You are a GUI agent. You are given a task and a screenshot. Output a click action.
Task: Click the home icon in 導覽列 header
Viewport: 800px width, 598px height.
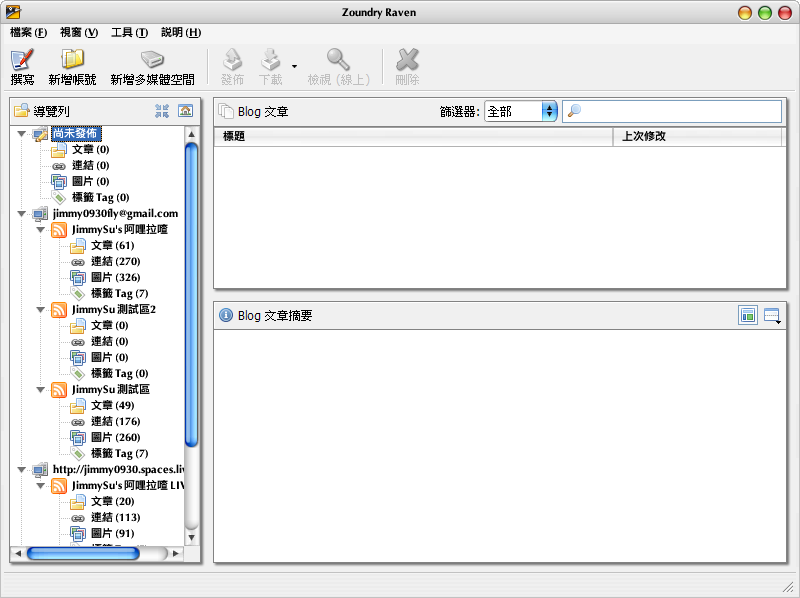185,110
